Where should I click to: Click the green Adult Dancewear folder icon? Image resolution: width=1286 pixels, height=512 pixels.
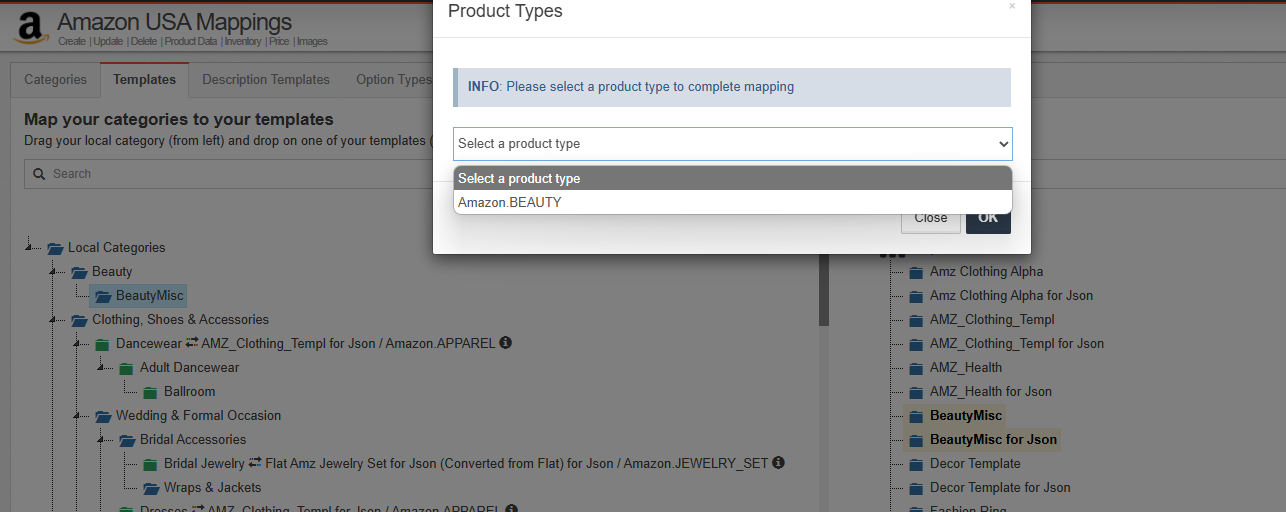click(x=126, y=368)
